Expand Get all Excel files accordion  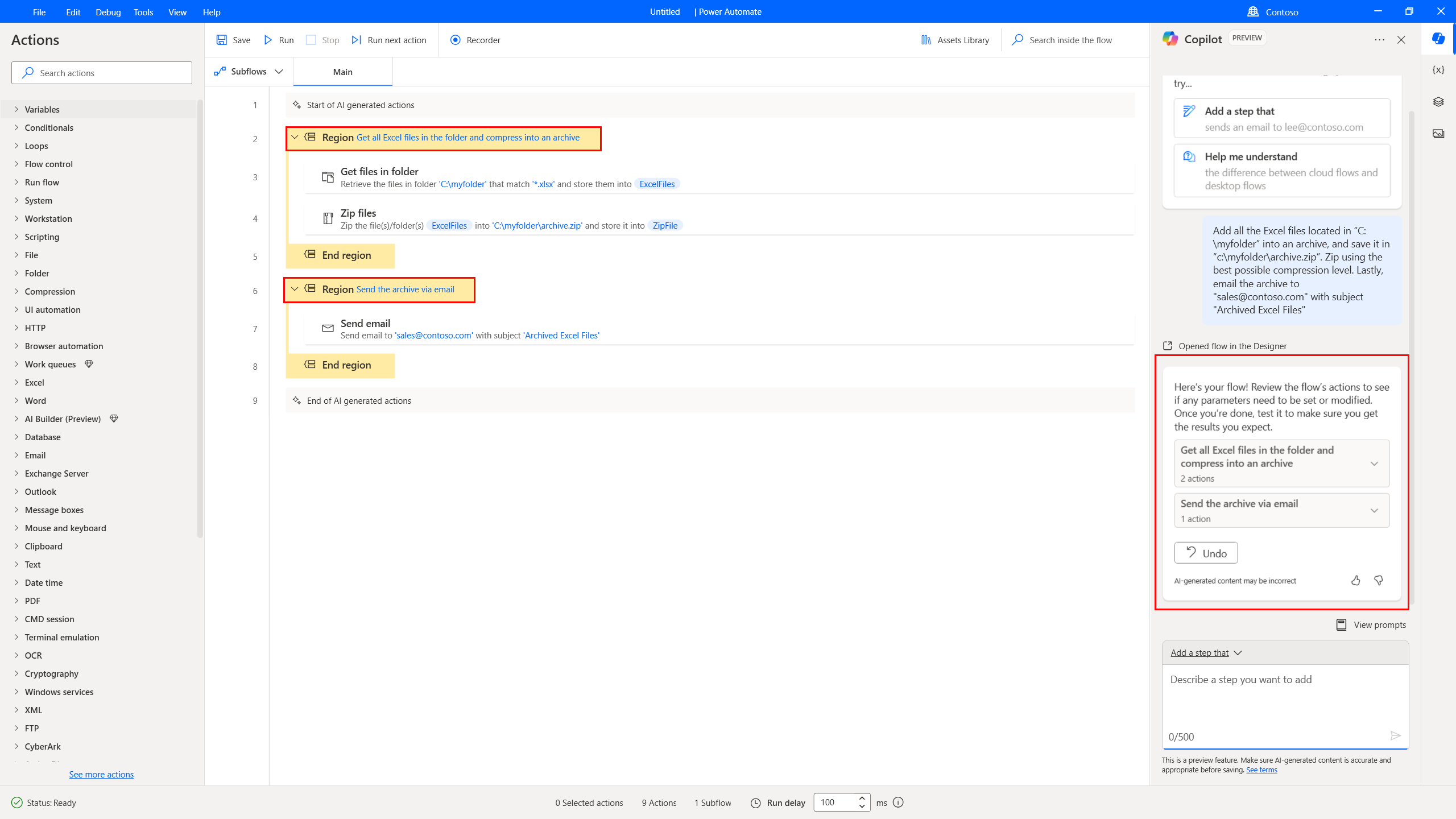(1375, 463)
